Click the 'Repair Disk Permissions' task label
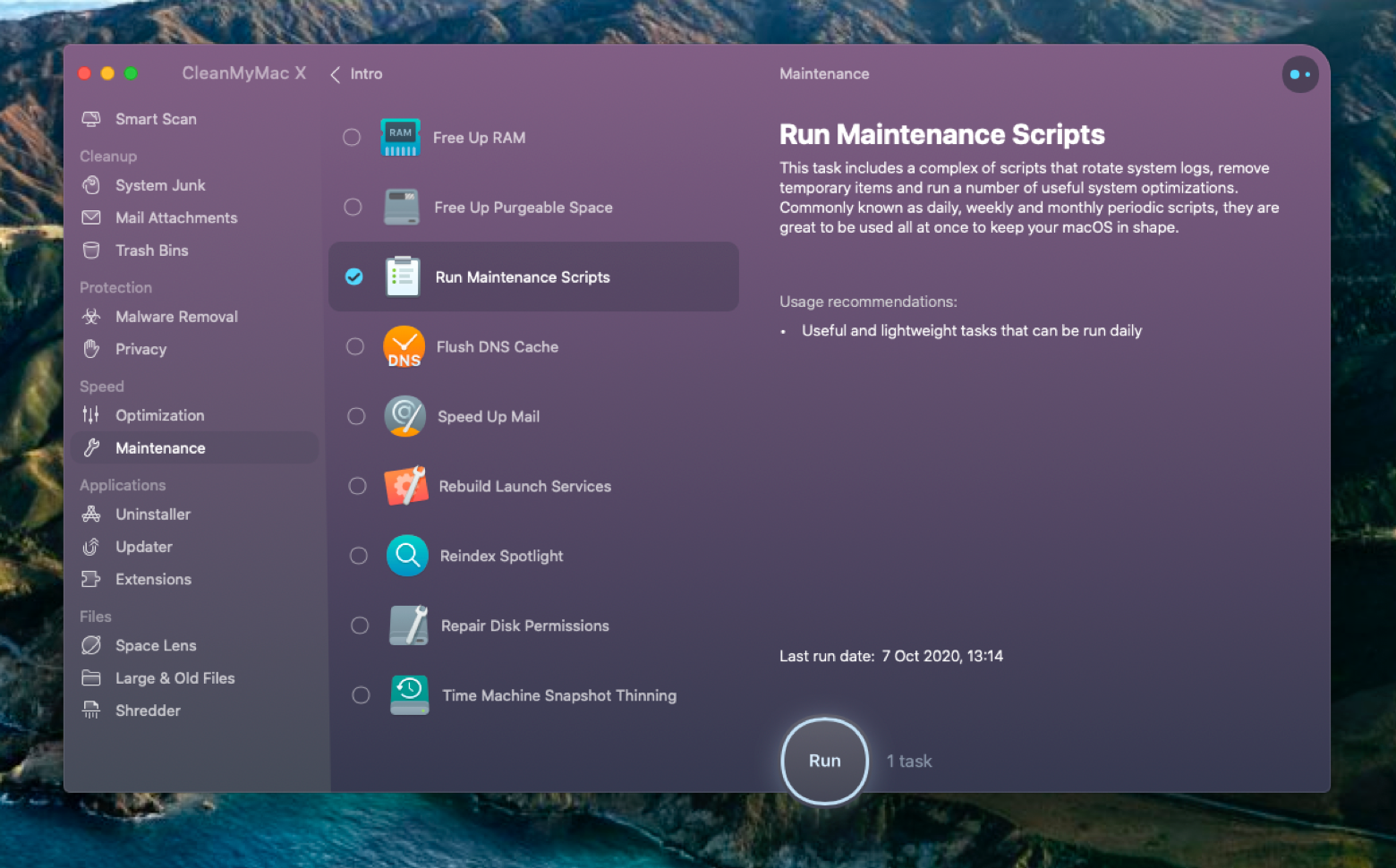Screen dimensions: 1396x868 (525, 626)
